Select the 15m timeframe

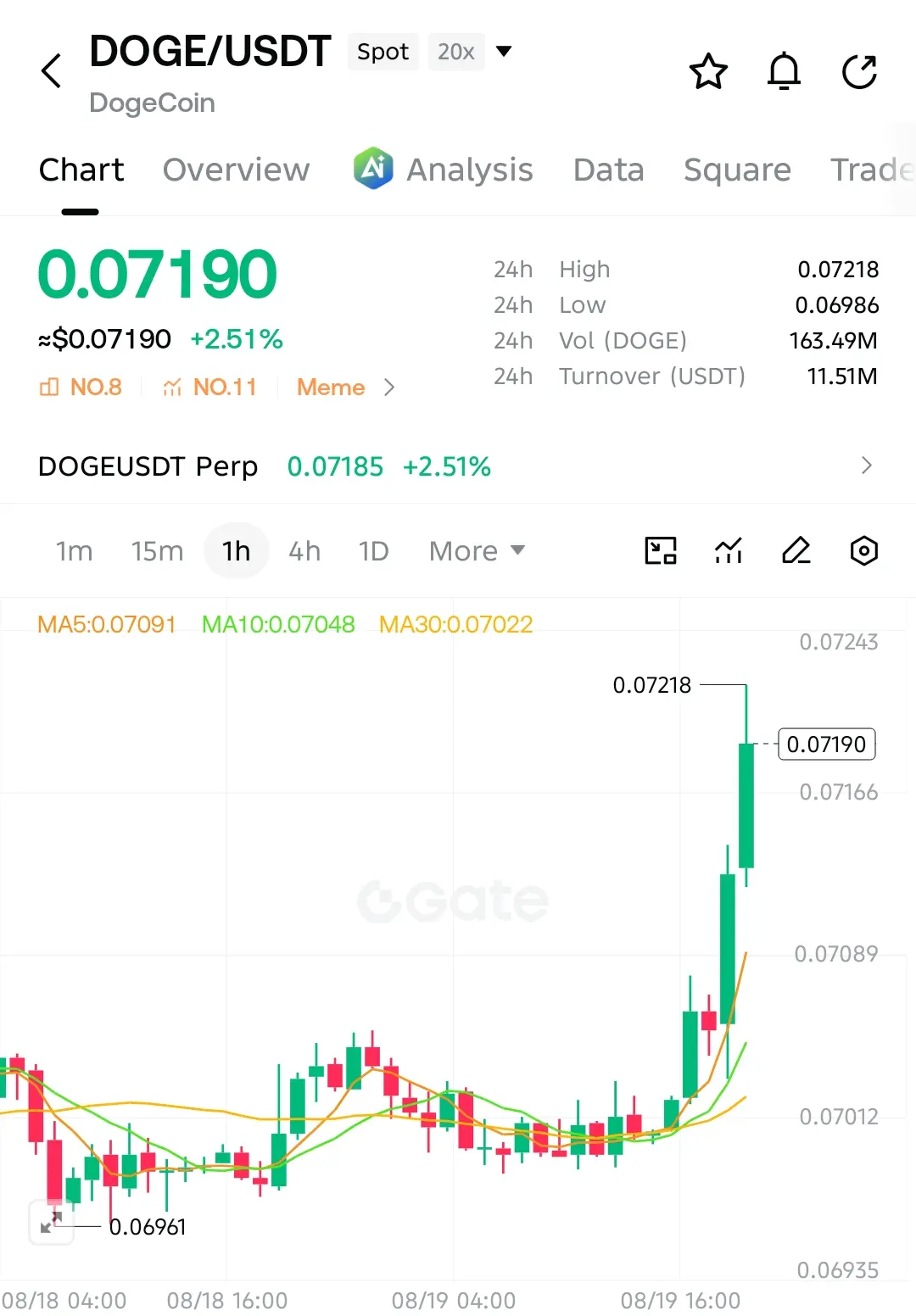tap(157, 551)
